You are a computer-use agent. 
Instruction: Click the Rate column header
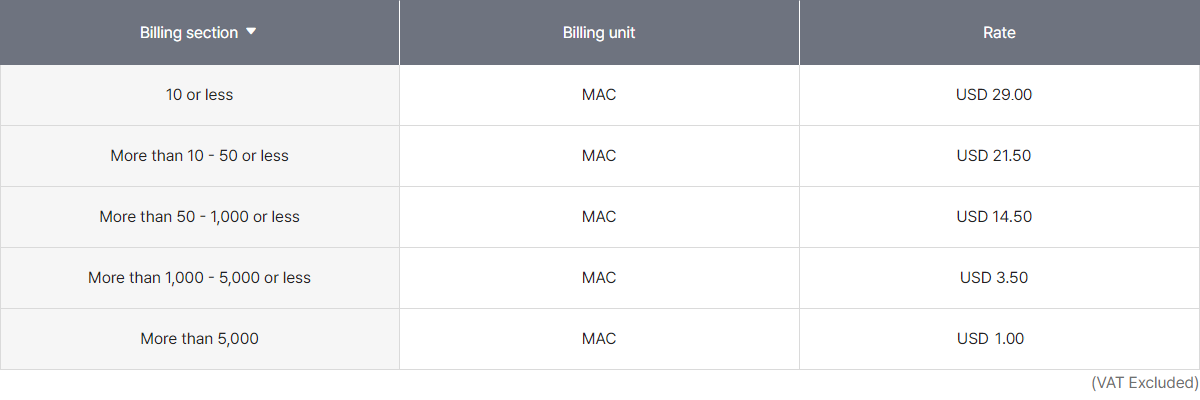(999, 33)
